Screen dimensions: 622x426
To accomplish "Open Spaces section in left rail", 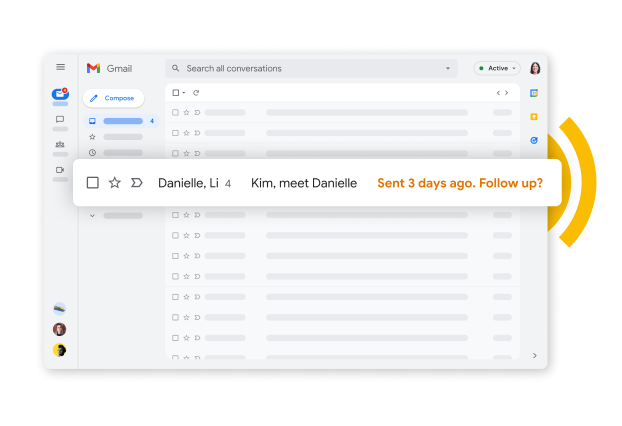I will pos(60,144).
